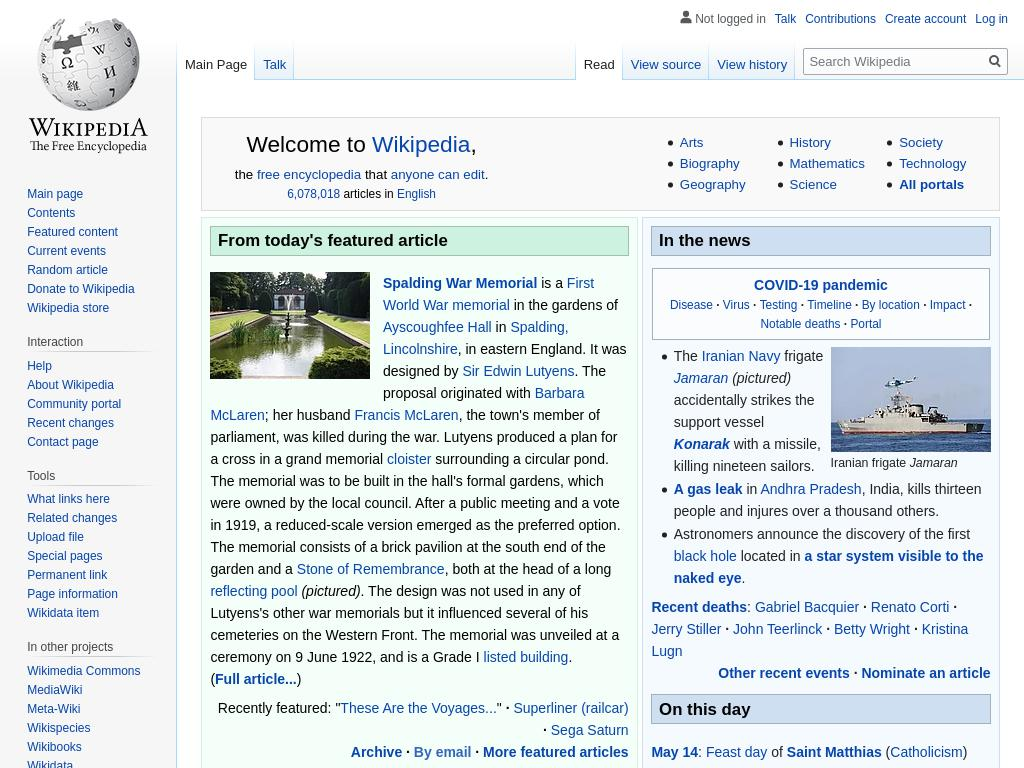Open More featured articles link
Screen dimensions: 1024x768
coord(556,752)
